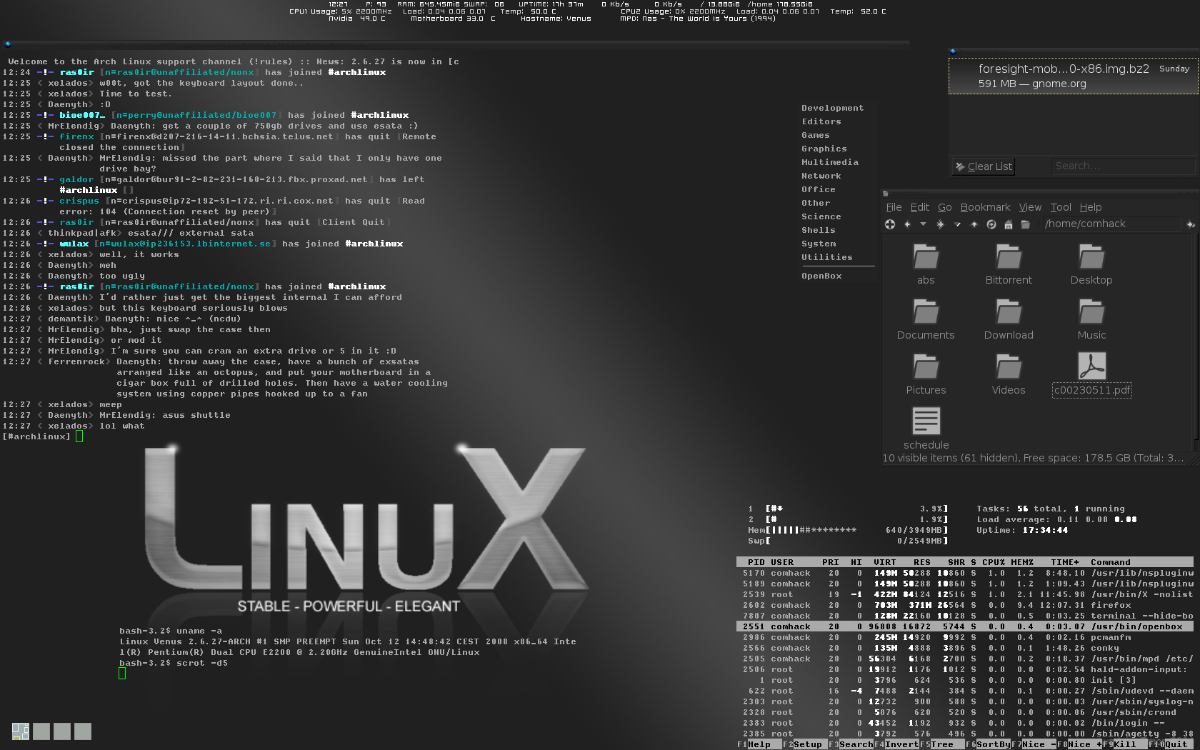This screenshot has width=1200, height=750.
Task: Open the Tool menu in file manager
Action: click(1061, 207)
